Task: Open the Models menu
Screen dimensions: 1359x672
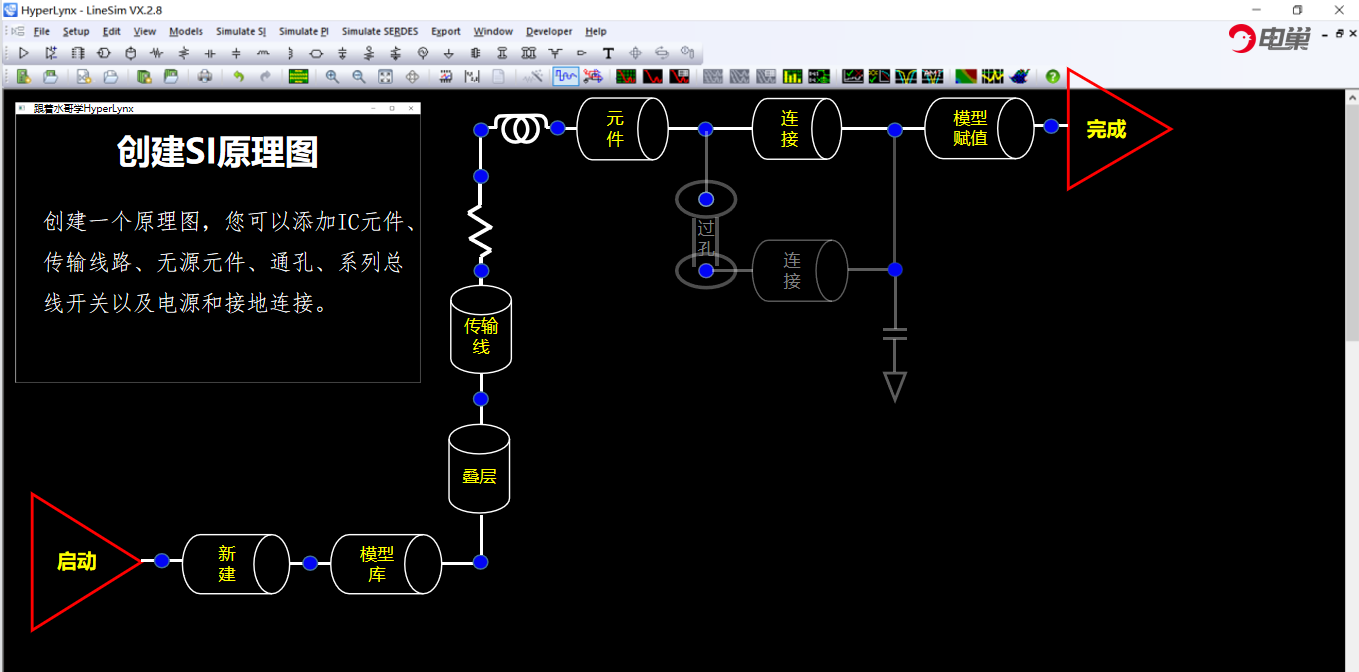Action: [186, 32]
